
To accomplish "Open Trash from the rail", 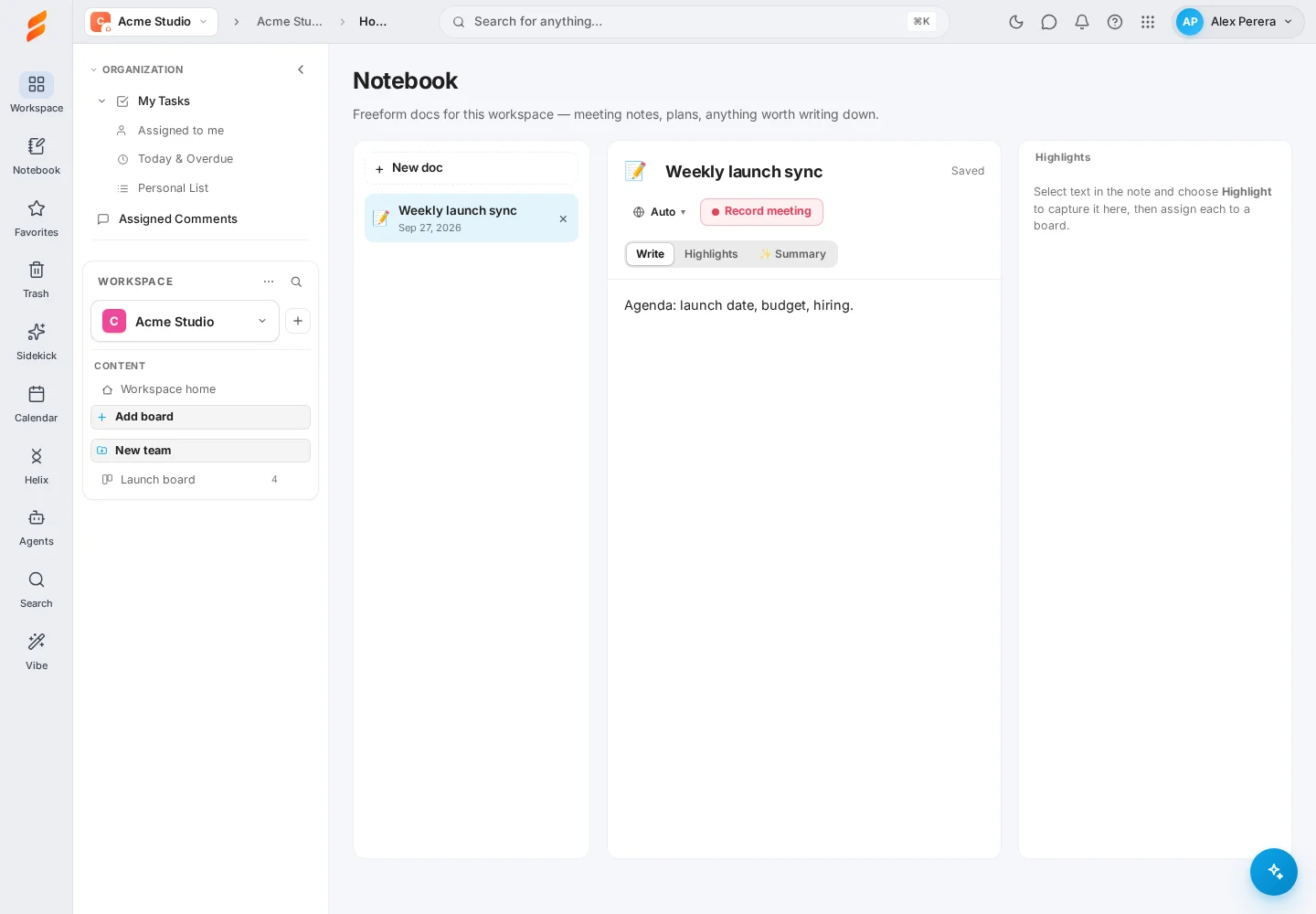I will pyautogui.click(x=37, y=279).
